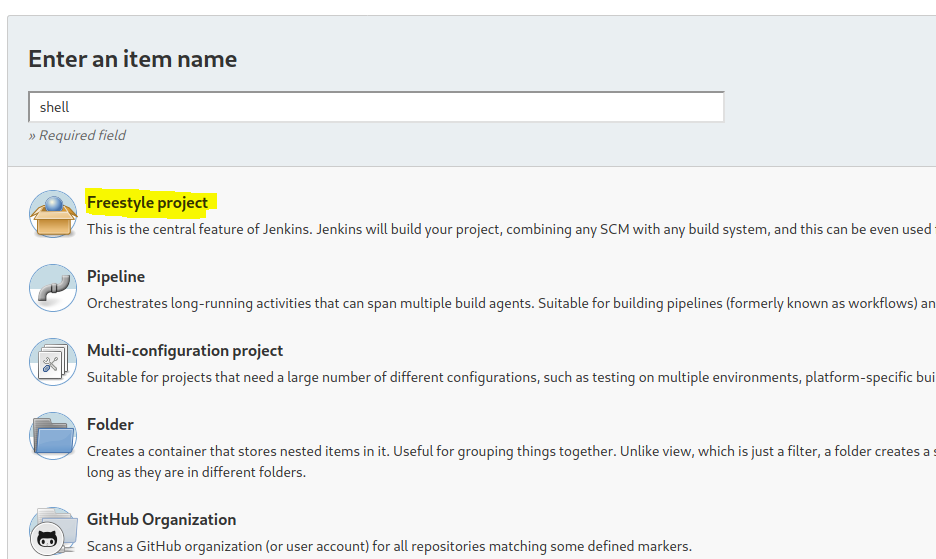Choose the Folder item type title
The image size is (936, 559).
pyautogui.click(x=110, y=424)
